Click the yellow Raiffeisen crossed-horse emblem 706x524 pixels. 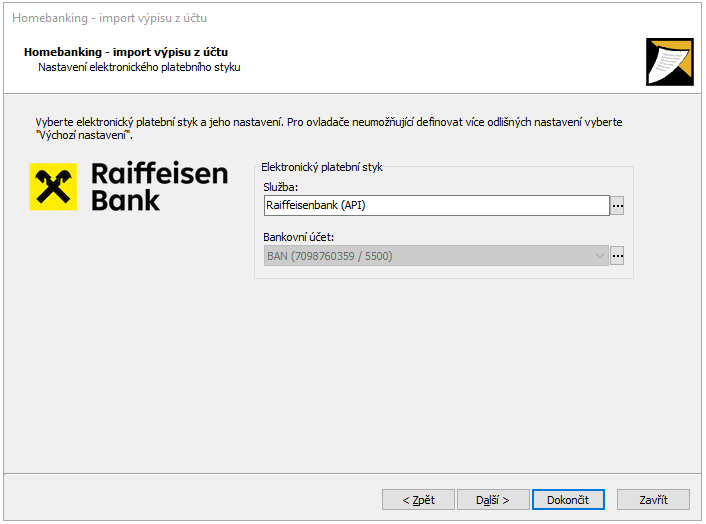pos(53,187)
